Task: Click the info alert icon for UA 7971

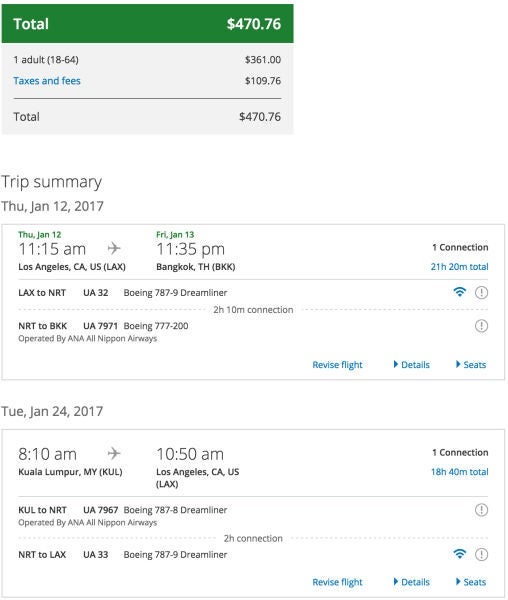Action: pyautogui.click(x=481, y=326)
